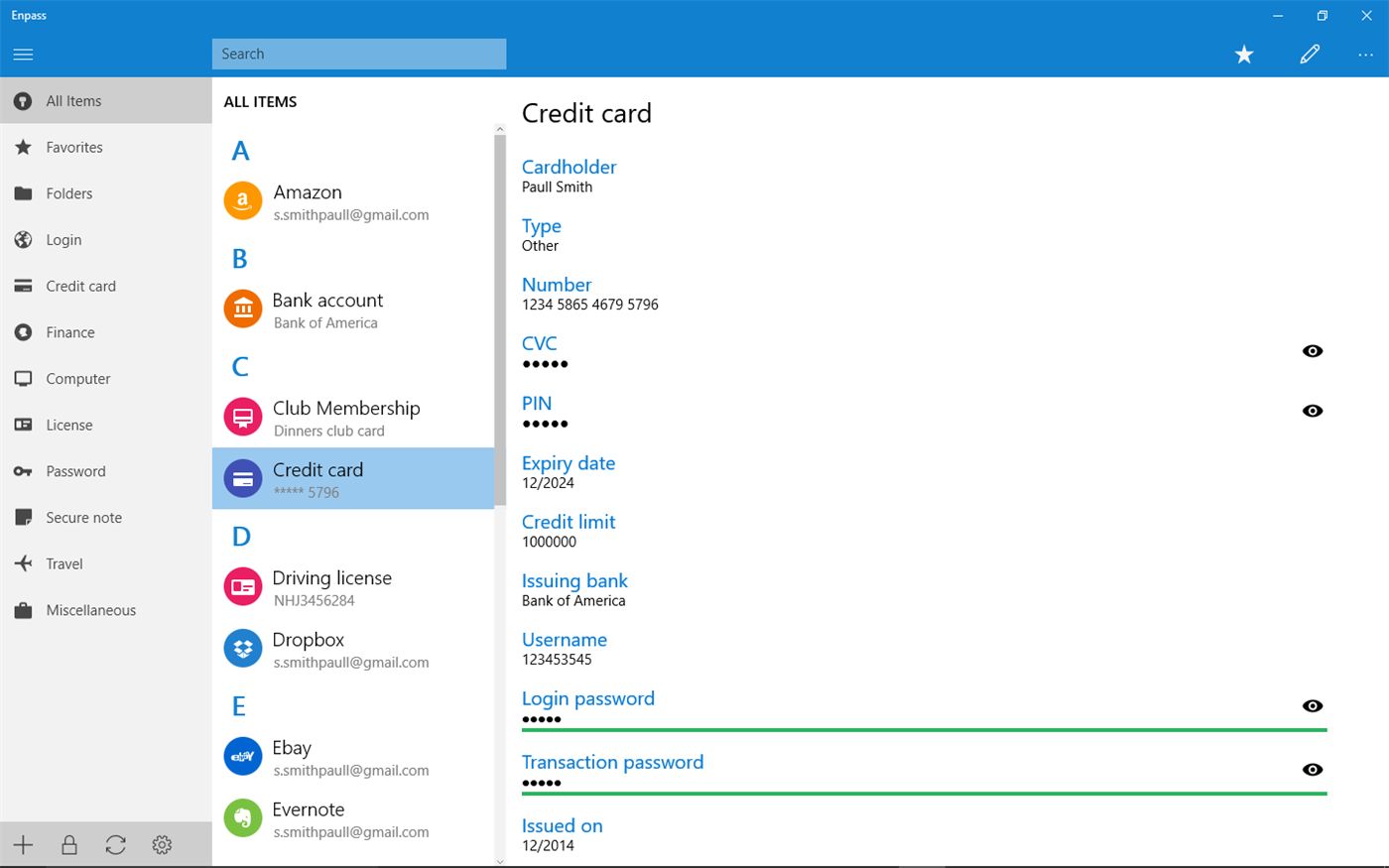The image size is (1389, 868).
Task: Show the PIN code
Action: [1312, 410]
